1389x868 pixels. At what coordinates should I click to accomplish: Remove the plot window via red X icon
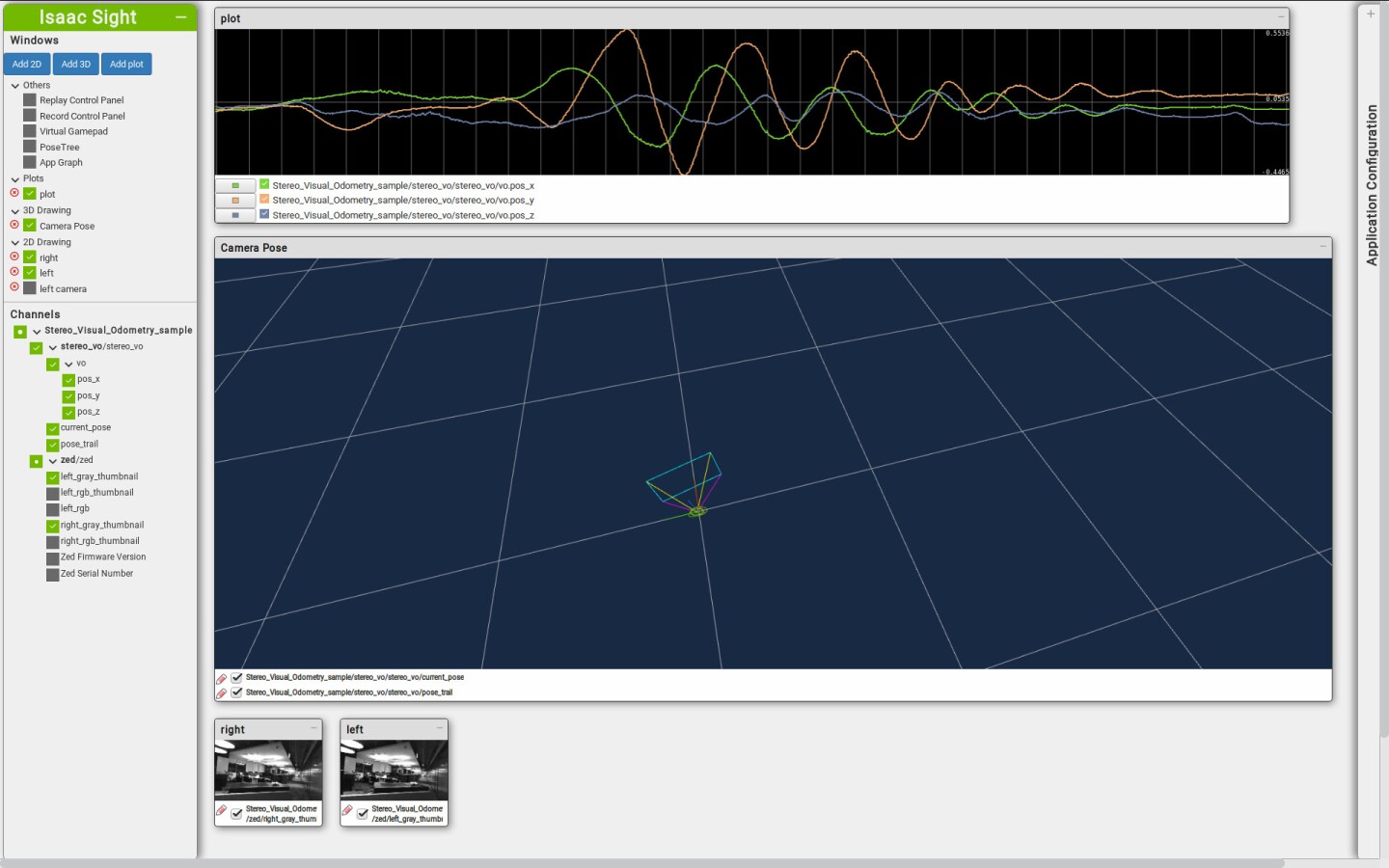coord(14,194)
